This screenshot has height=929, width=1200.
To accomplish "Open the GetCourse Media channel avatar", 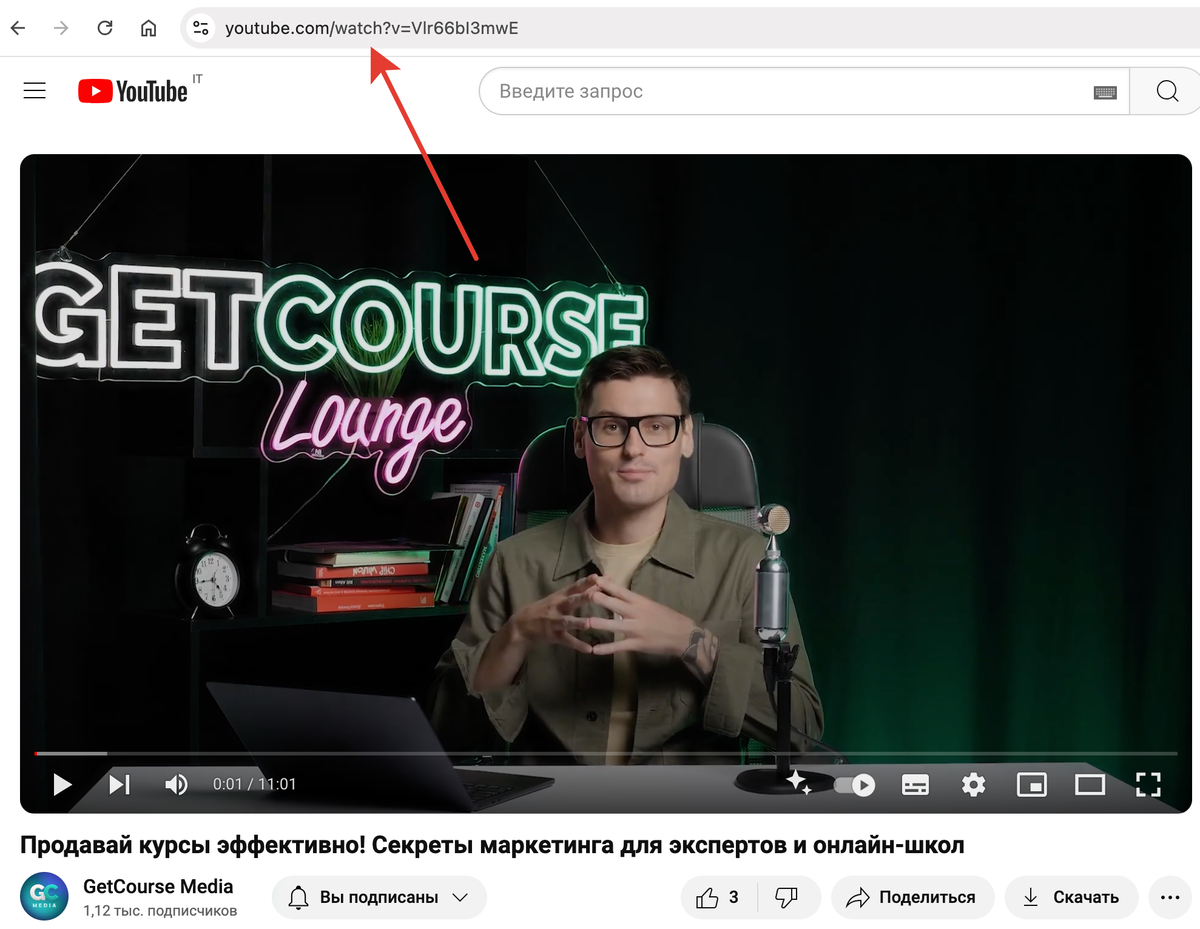I will pos(44,897).
